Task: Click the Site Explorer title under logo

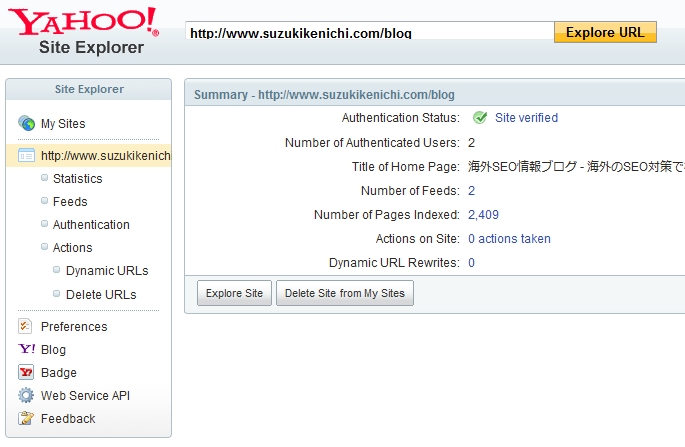Action: coord(91,47)
